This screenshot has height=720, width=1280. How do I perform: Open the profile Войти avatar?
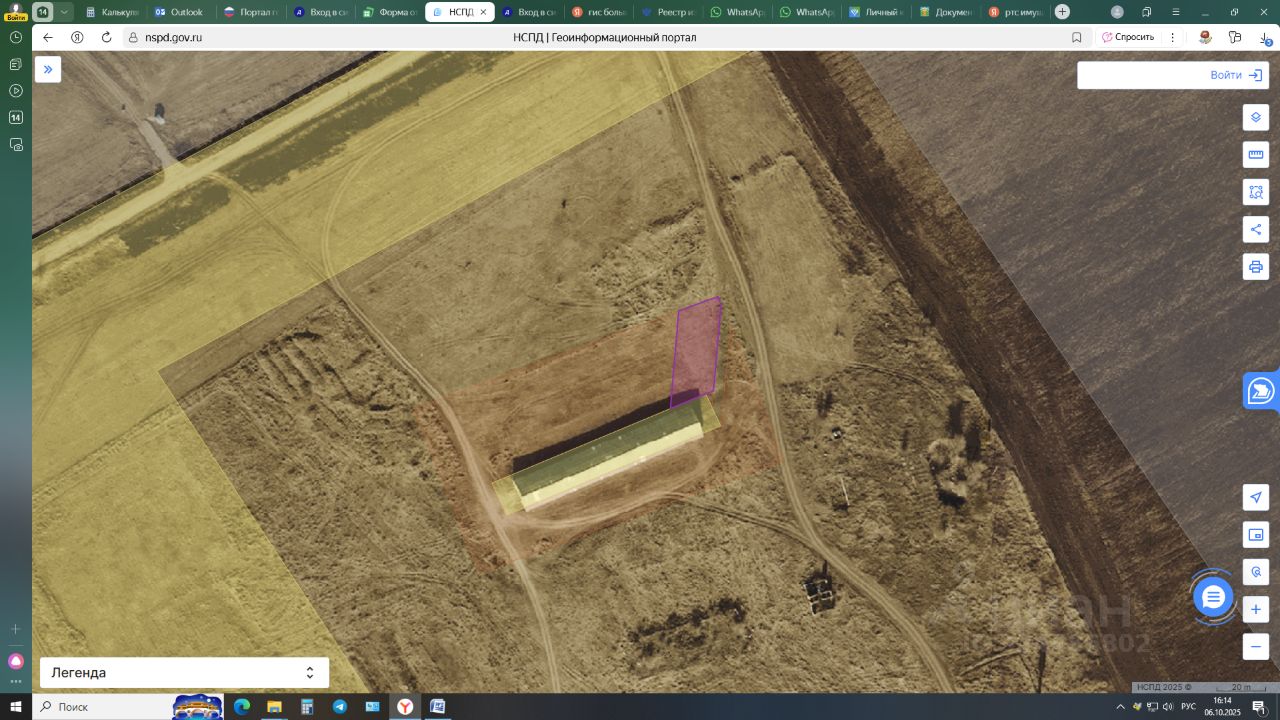click(x=16, y=12)
